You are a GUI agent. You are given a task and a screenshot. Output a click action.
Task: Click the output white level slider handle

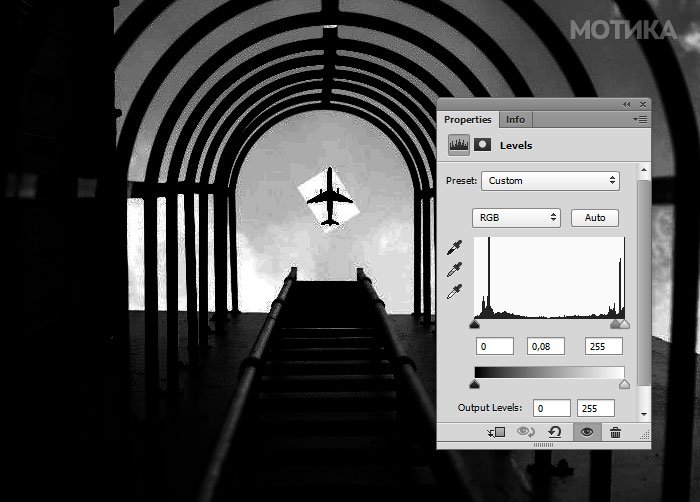click(x=625, y=384)
